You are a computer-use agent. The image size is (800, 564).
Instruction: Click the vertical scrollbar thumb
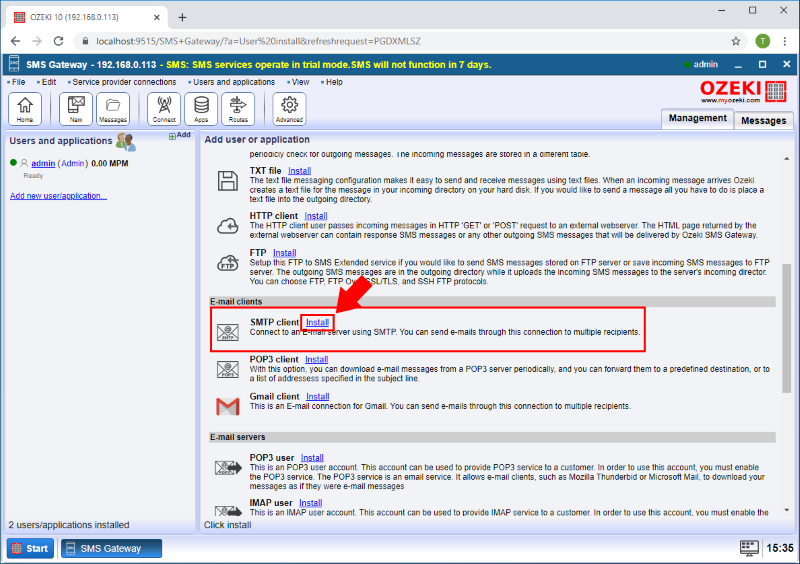786,328
